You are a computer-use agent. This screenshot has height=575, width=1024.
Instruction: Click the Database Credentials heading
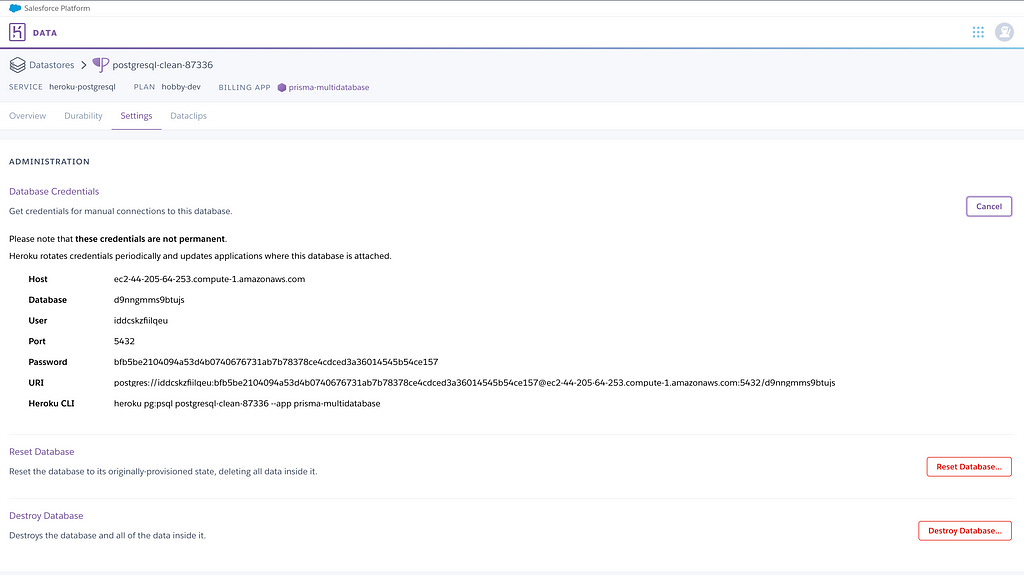click(54, 191)
